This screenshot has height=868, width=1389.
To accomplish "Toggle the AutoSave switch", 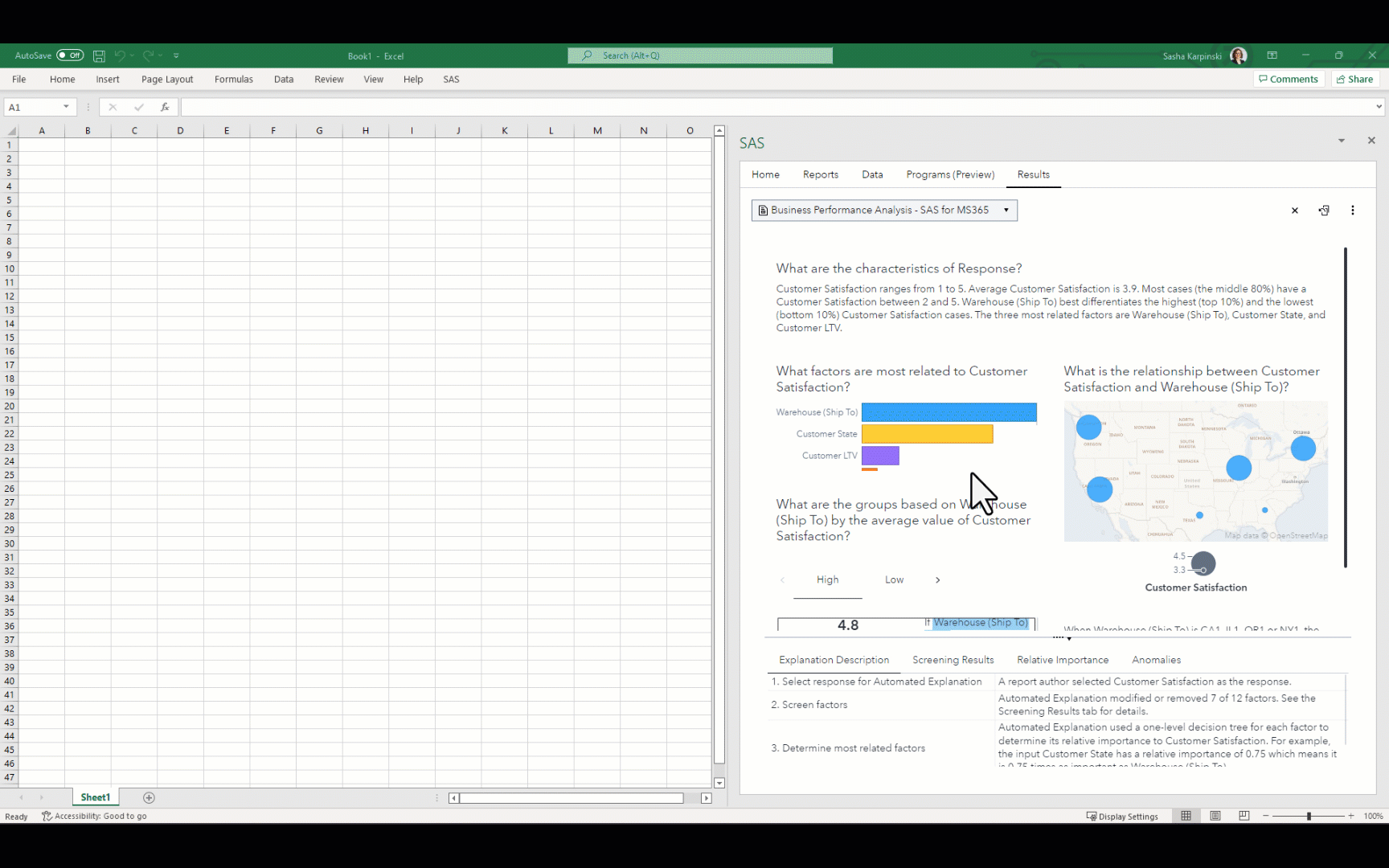I will [x=70, y=55].
